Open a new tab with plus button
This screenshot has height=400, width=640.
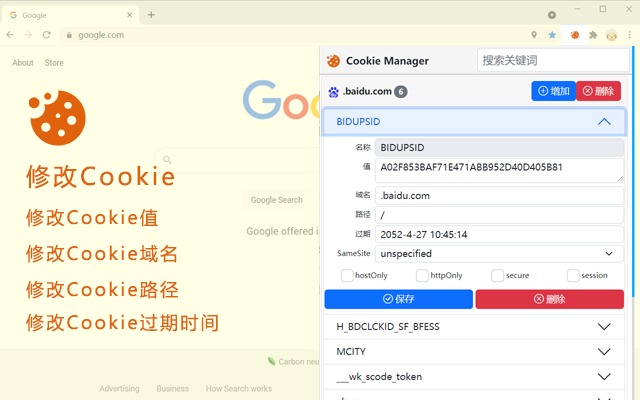pyautogui.click(x=151, y=15)
